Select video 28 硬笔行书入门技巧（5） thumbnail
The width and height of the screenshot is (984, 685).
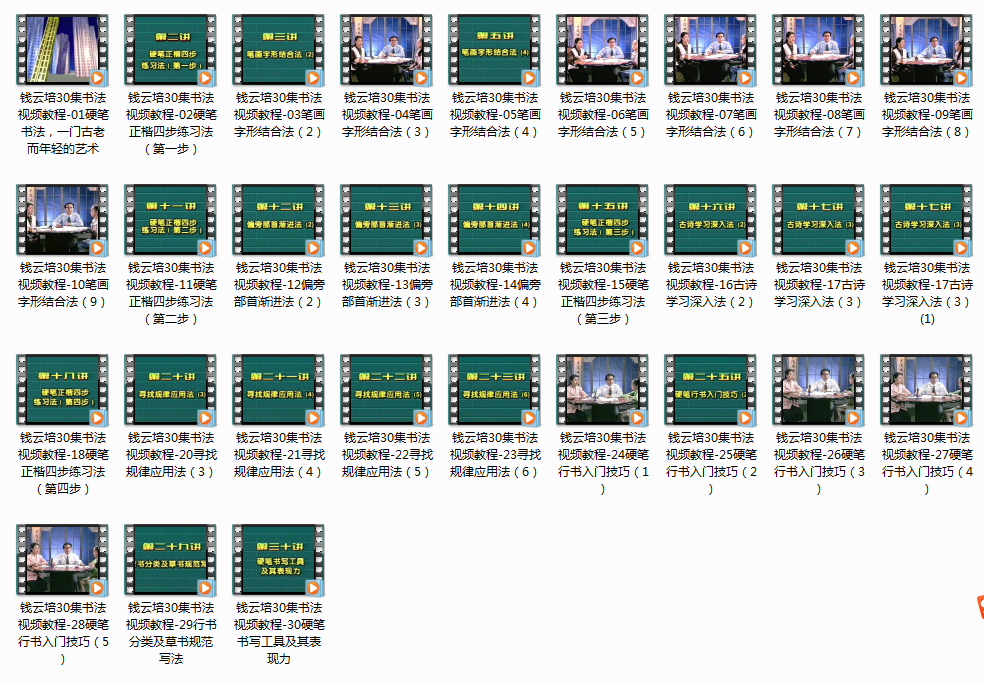(62, 560)
